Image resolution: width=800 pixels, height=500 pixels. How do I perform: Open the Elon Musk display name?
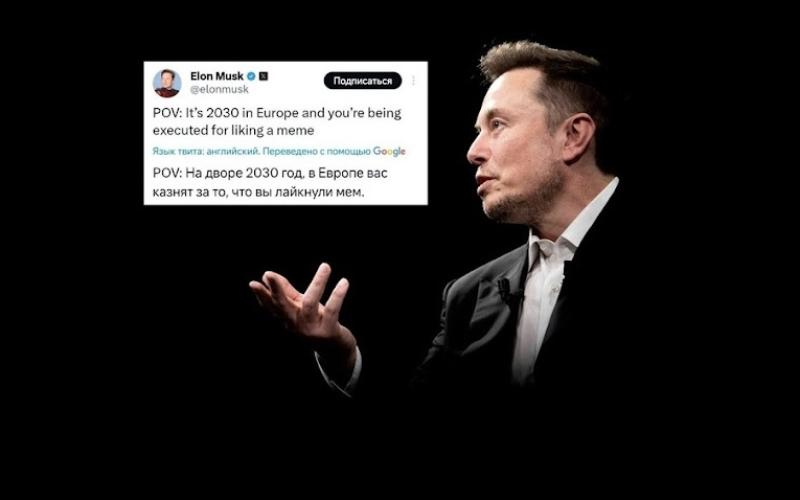[217, 76]
